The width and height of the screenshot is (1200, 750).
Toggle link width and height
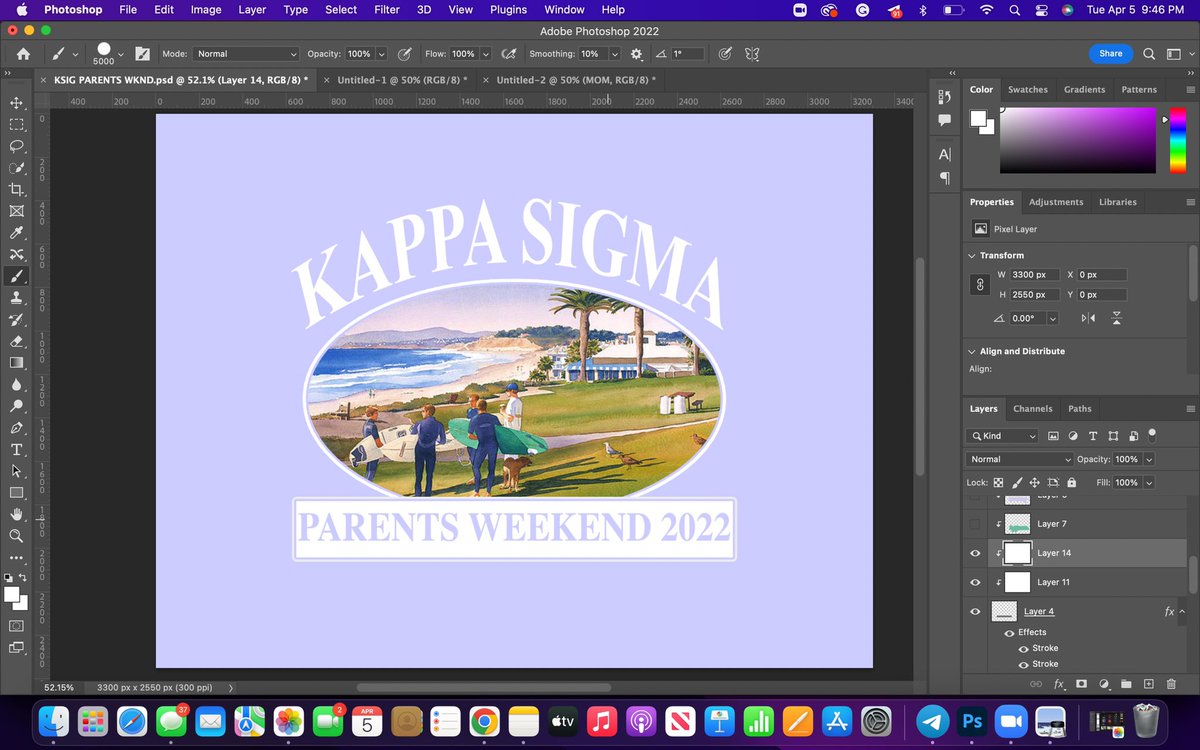point(980,285)
